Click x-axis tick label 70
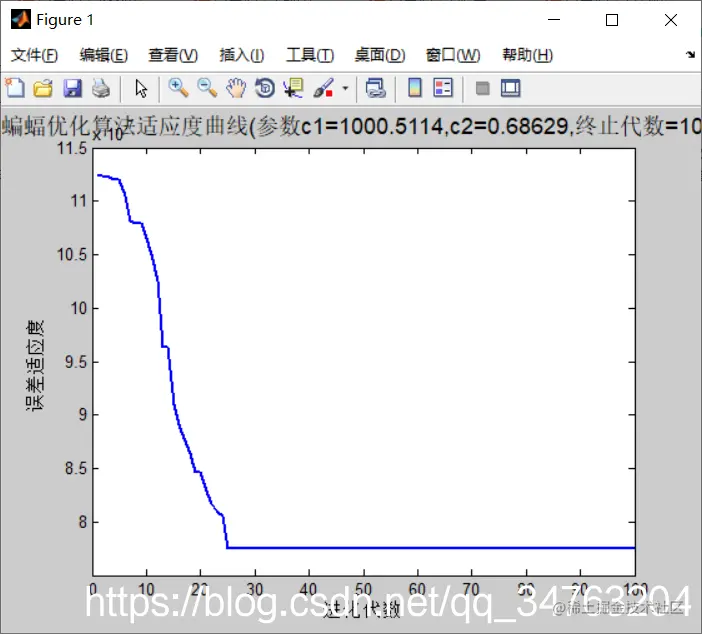This screenshot has height=634, width=702. [471, 589]
